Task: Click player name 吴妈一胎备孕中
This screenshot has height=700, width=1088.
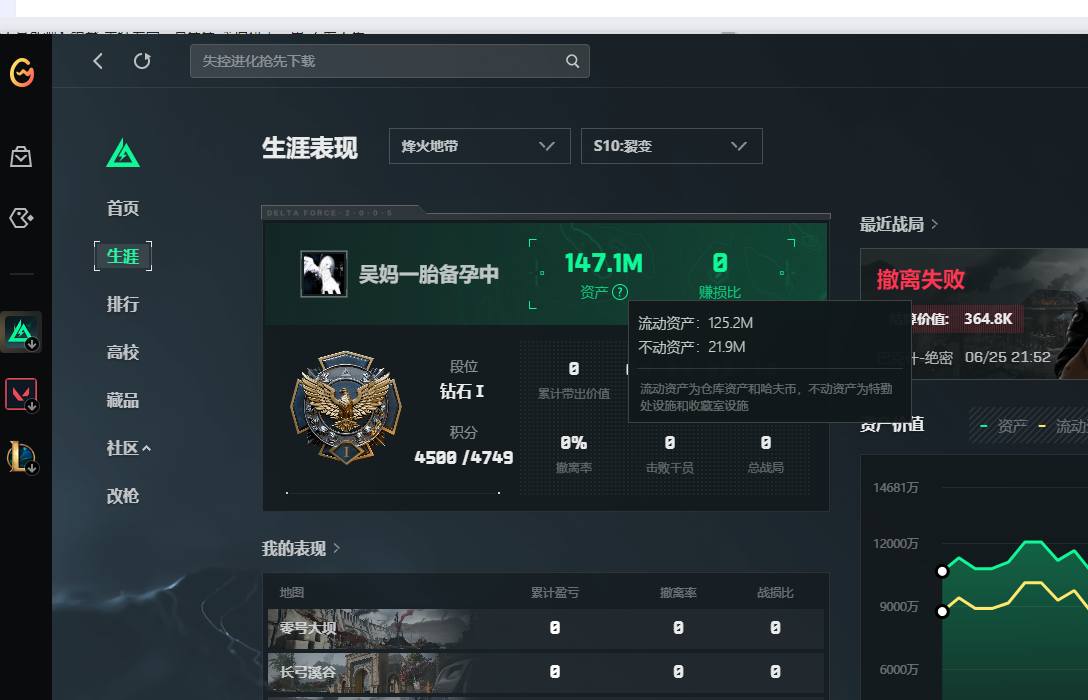Action: coord(429,275)
